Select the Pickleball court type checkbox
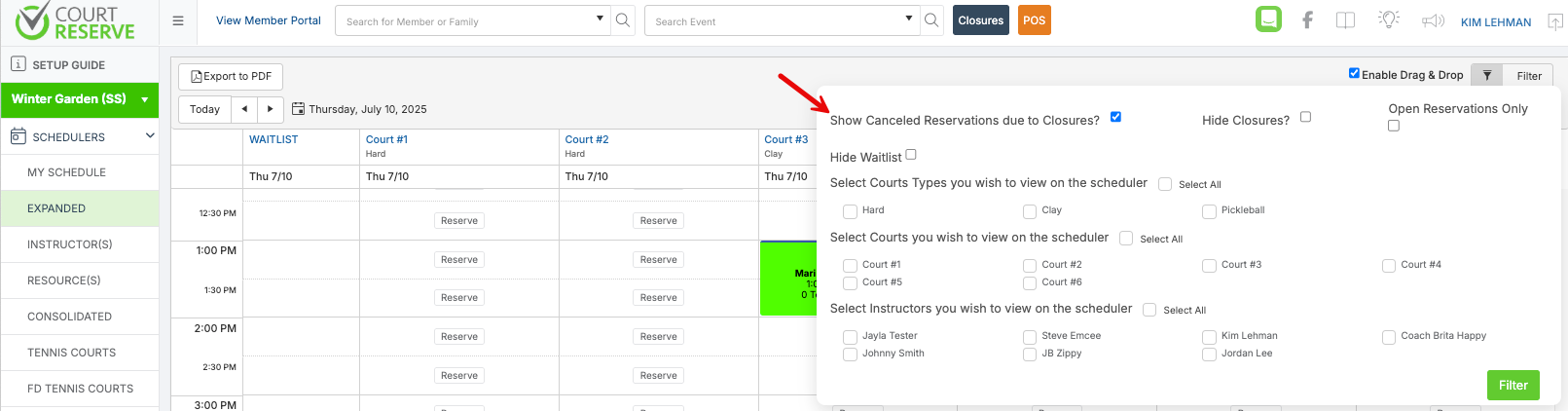Viewport: 1568px width, 411px height. 1209,211
